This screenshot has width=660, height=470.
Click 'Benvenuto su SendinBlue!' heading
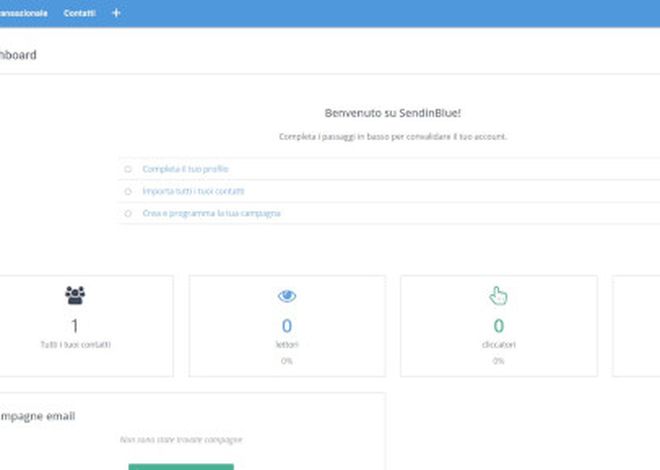(393, 113)
